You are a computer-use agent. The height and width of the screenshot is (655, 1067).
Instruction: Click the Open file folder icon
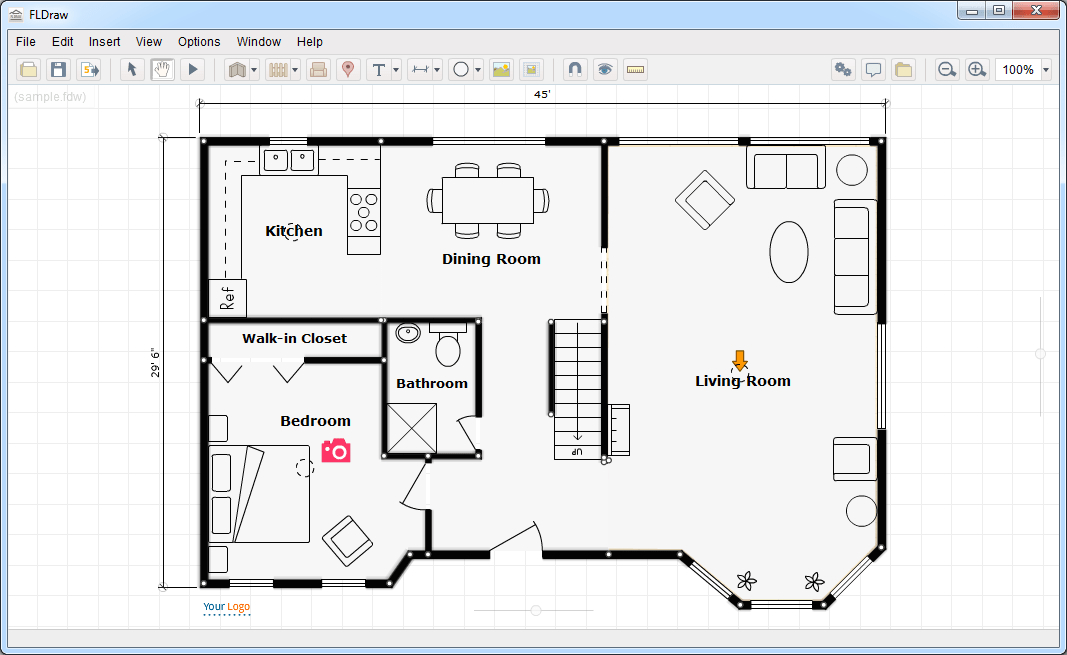[29, 69]
